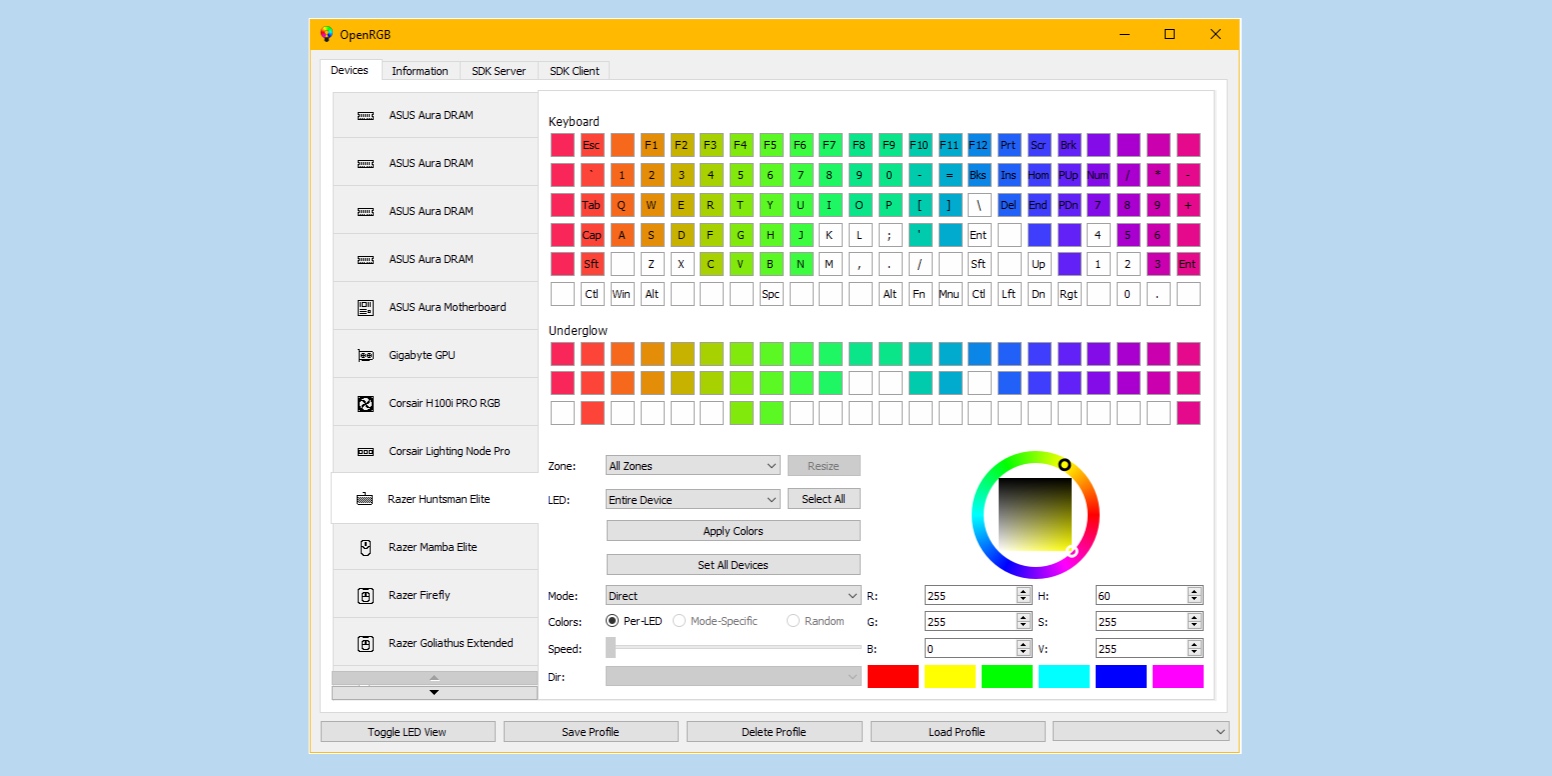This screenshot has height=776, width=1552.
Task: Click the Bks backspace key LED
Action: 979,175
